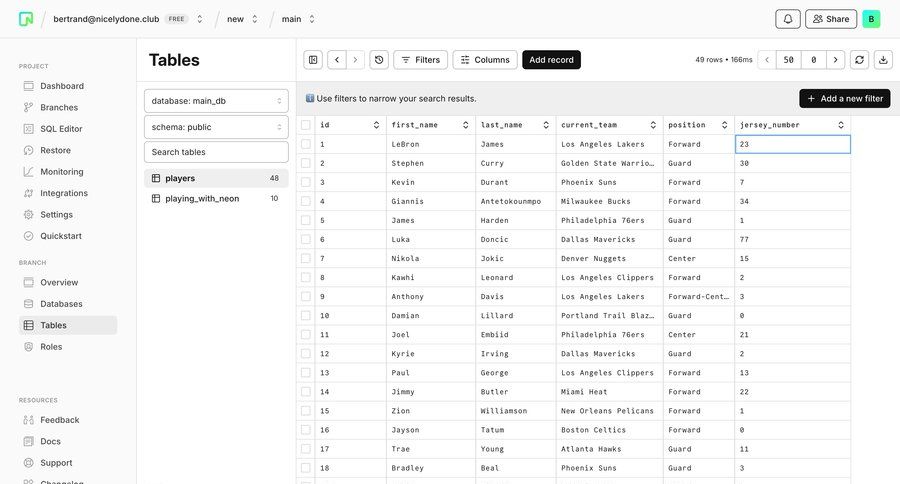Viewport: 900px width, 484px height.
Task: Sort by jersey_number column header arrows
Action: [841, 125]
